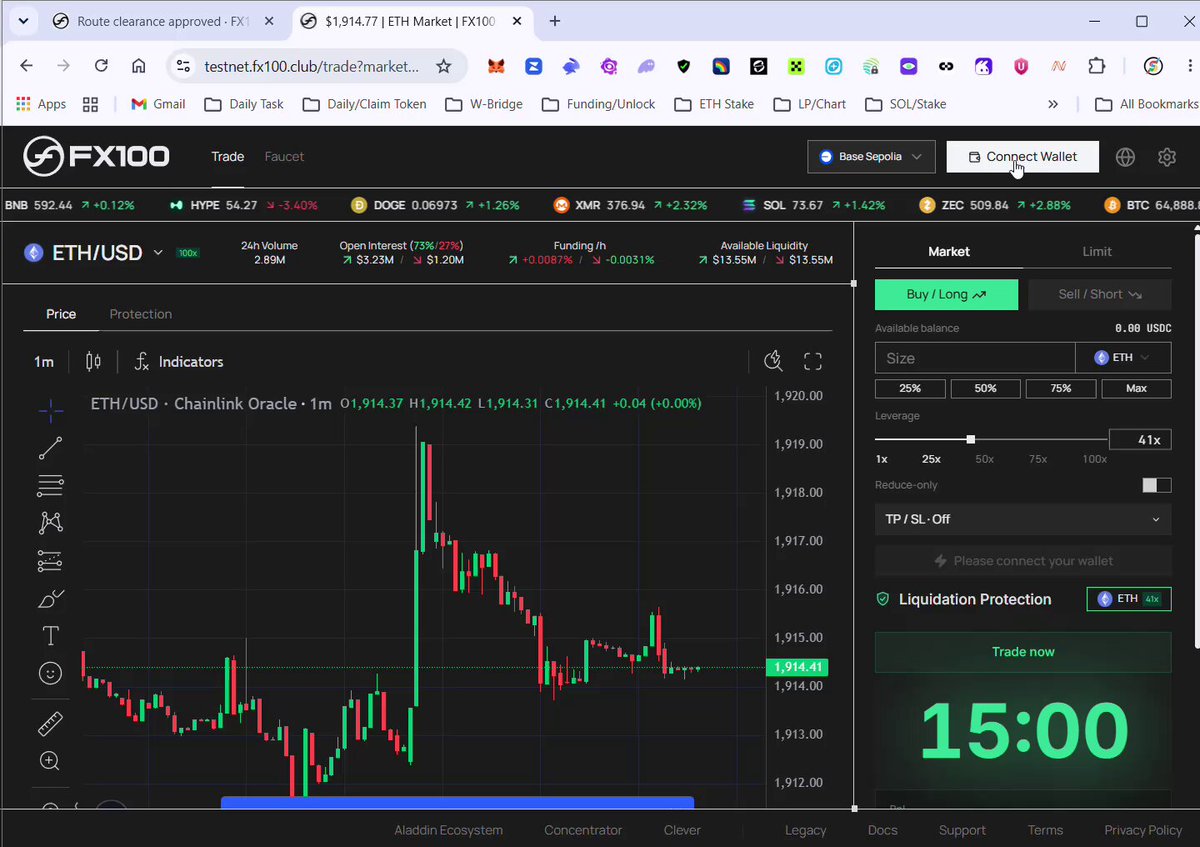Select the brush drawing tool
Screen dimensions: 1200x847
pyautogui.click(x=50, y=598)
